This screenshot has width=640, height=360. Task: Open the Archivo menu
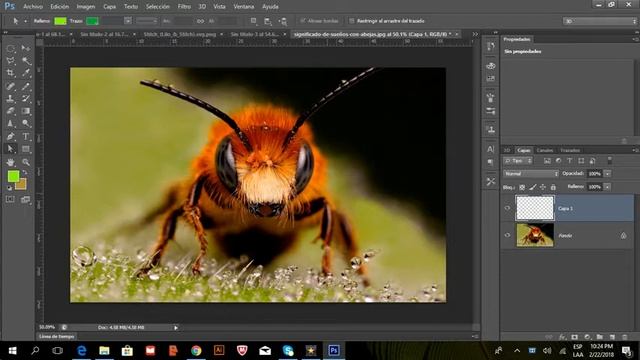point(33,7)
